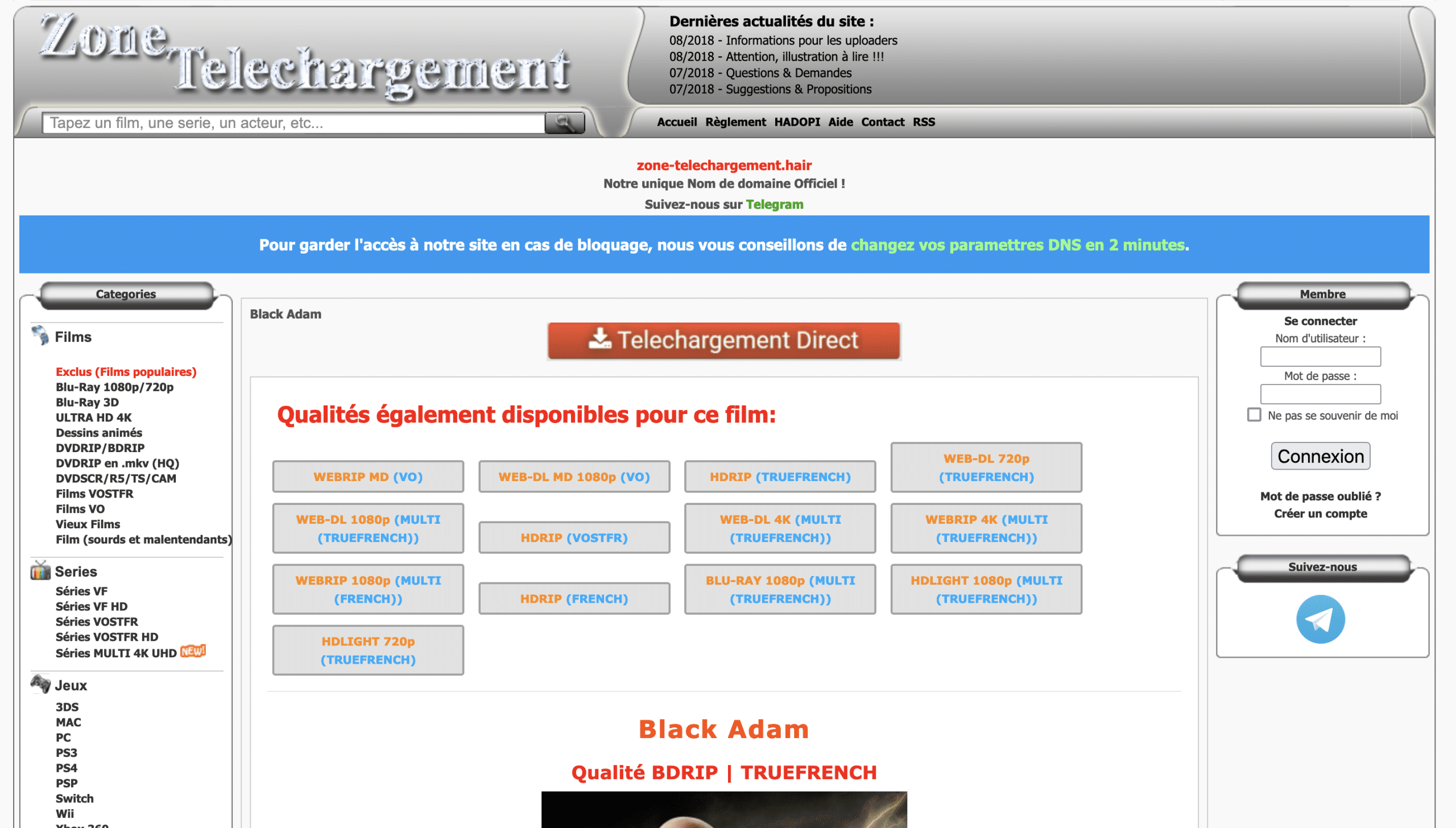1456x828 pixels.
Task: Click the Telechargement Direct download button
Action: pyautogui.click(x=727, y=340)
